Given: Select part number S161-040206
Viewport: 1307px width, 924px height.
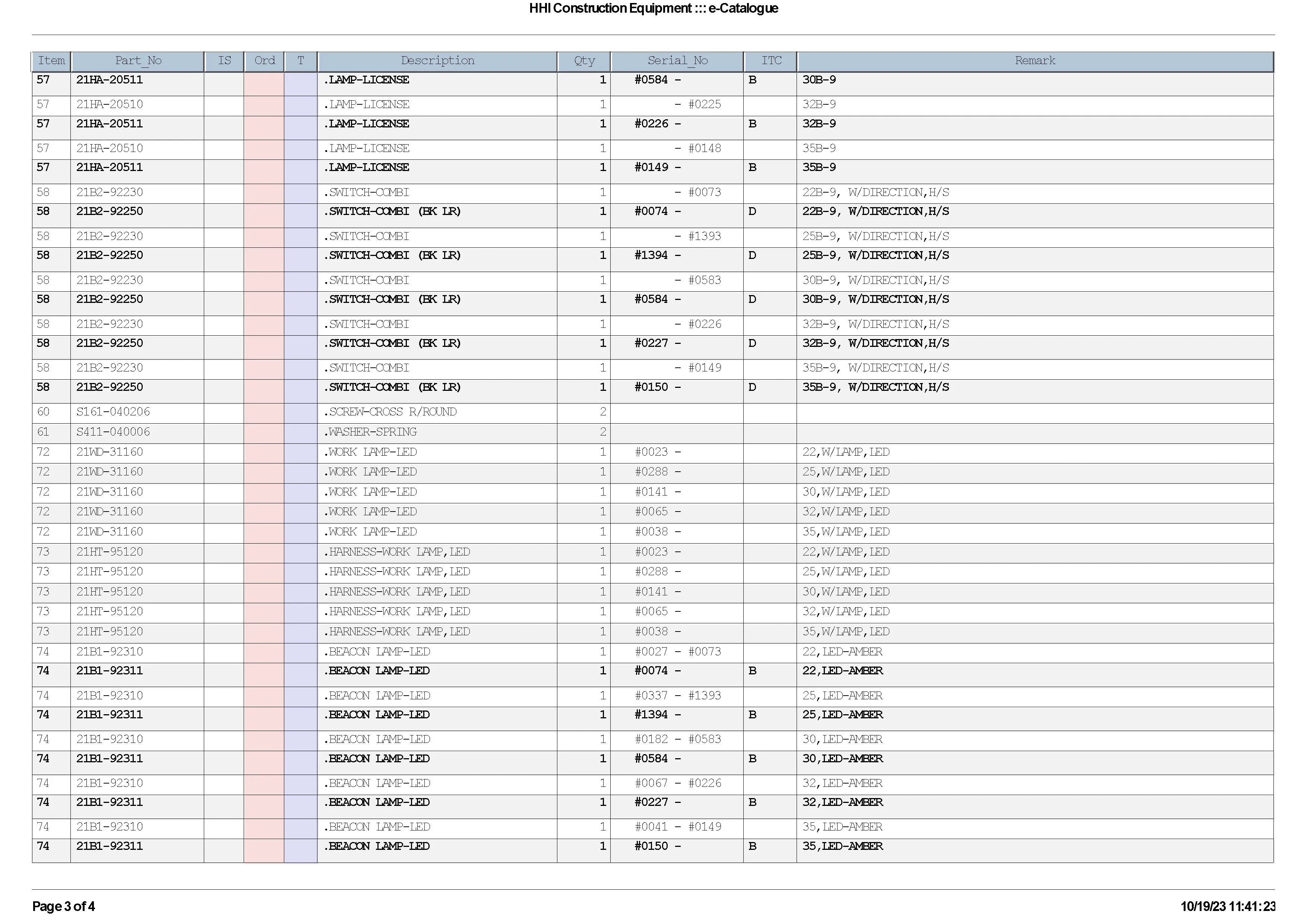Looking at the screenshot, I should click(113, 412).
